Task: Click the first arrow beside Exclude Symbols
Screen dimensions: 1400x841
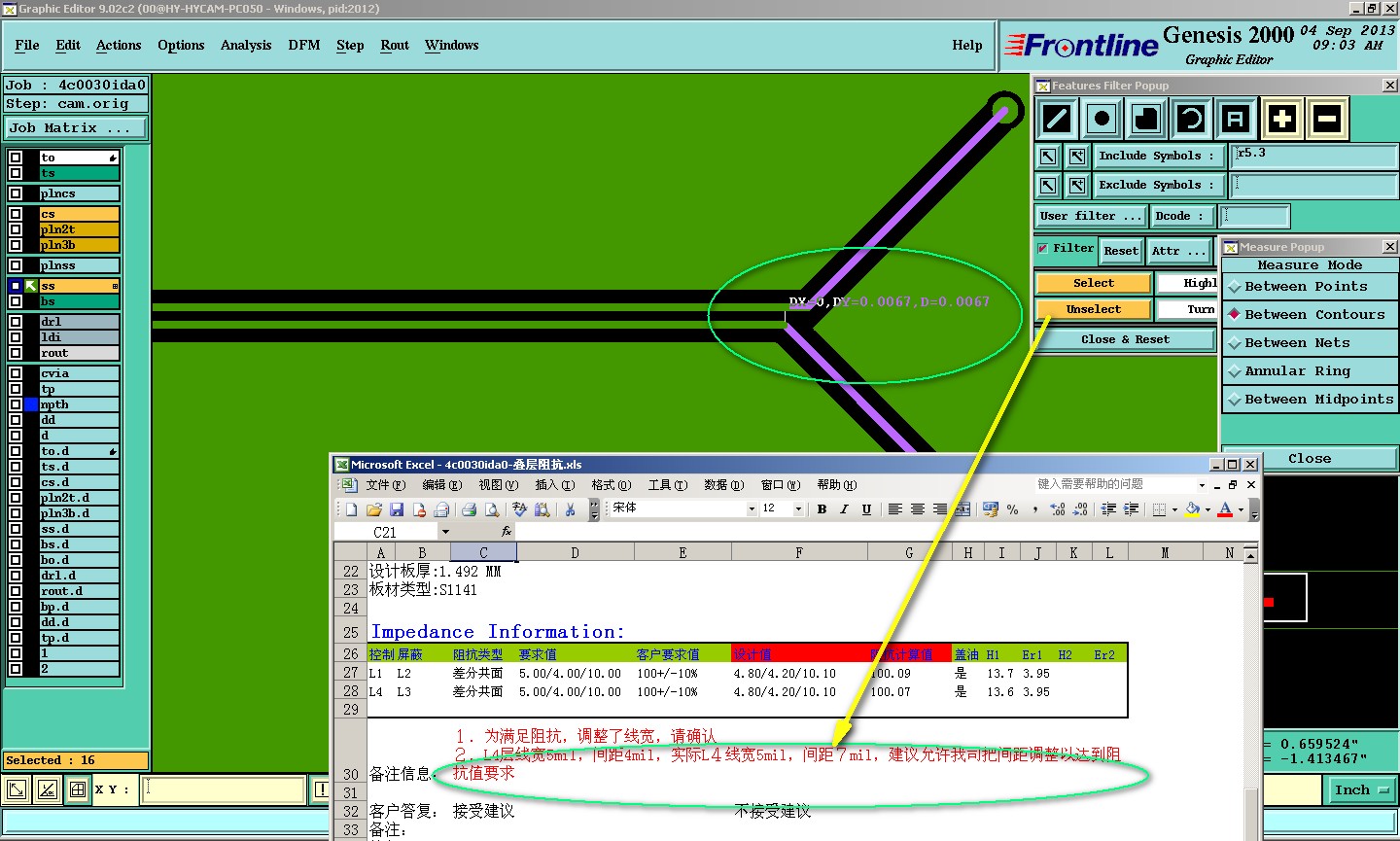Action: (x=1048, y=185)
